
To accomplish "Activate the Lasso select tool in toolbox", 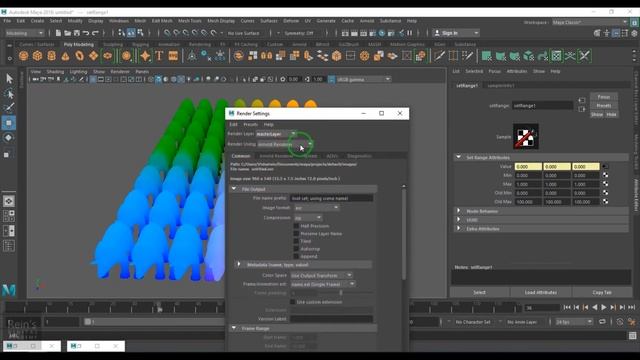I will pyautogui.click(x=9, y=94).
